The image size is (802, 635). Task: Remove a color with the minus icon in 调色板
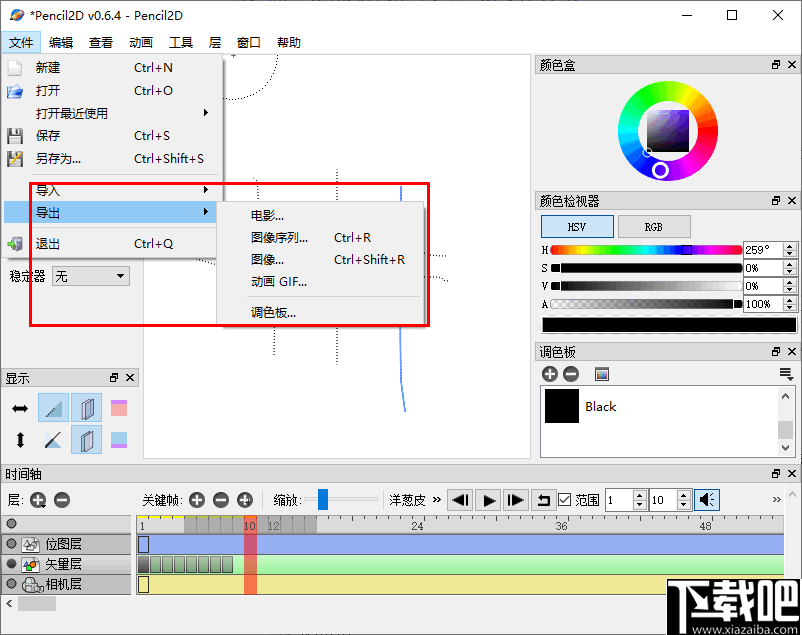(571, 373)
